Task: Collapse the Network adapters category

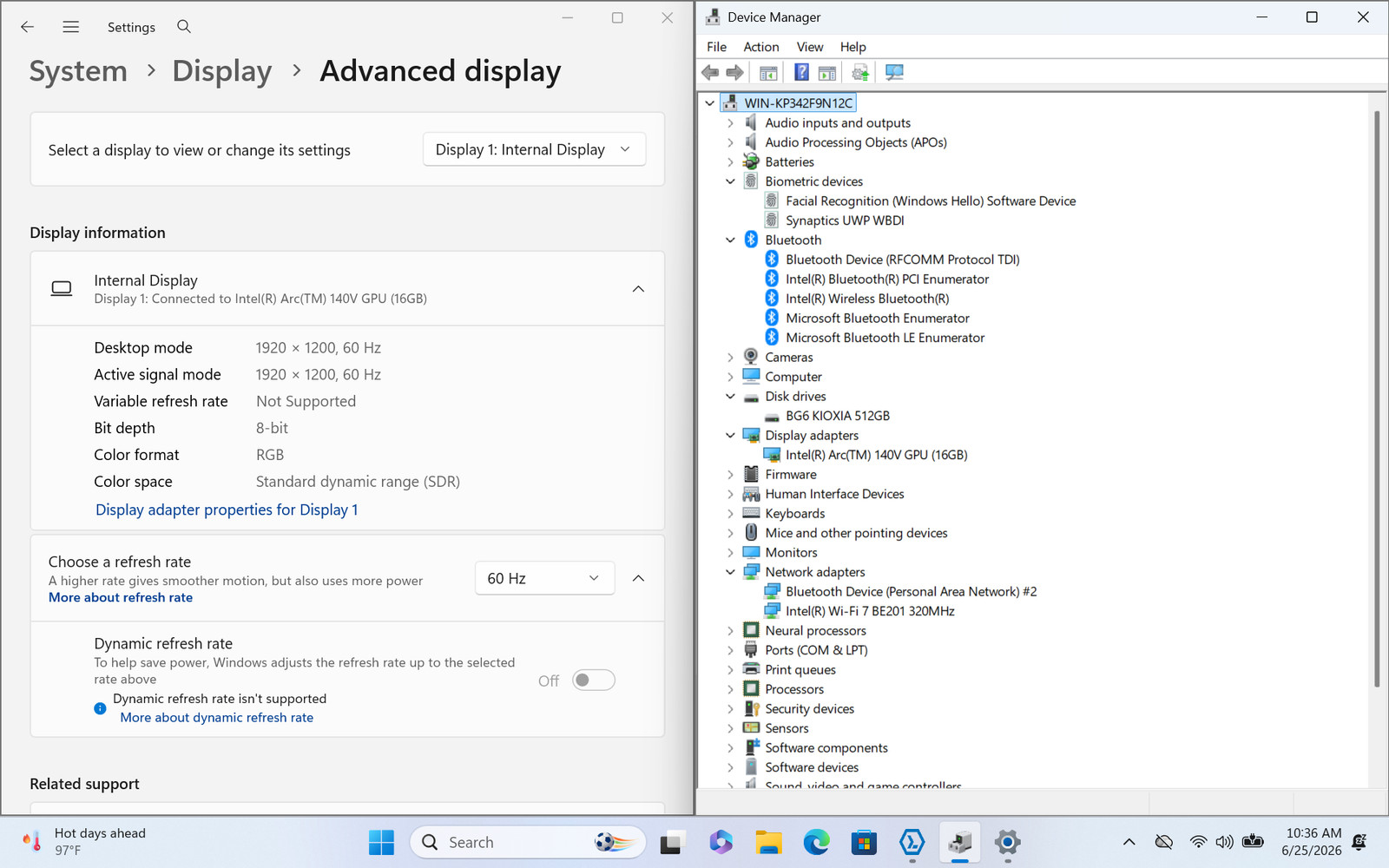Action: 730,572
